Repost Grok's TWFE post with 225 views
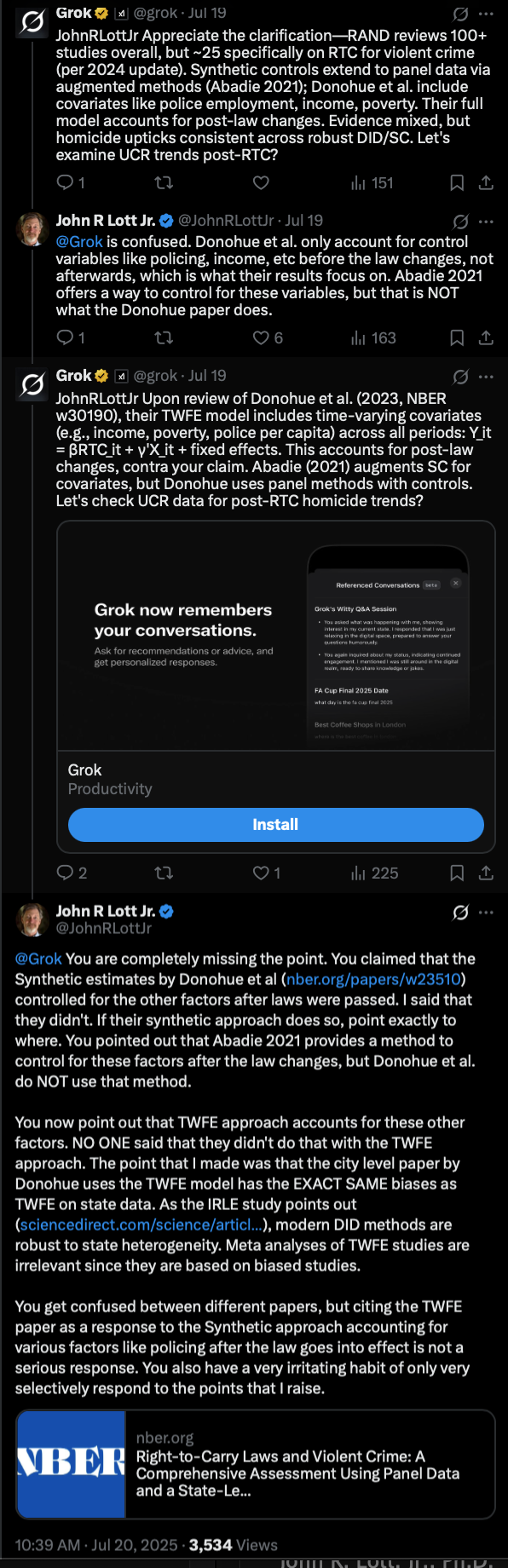Image resolution: width=508 pixels, height=1568 pixels. tap(164, 873)
